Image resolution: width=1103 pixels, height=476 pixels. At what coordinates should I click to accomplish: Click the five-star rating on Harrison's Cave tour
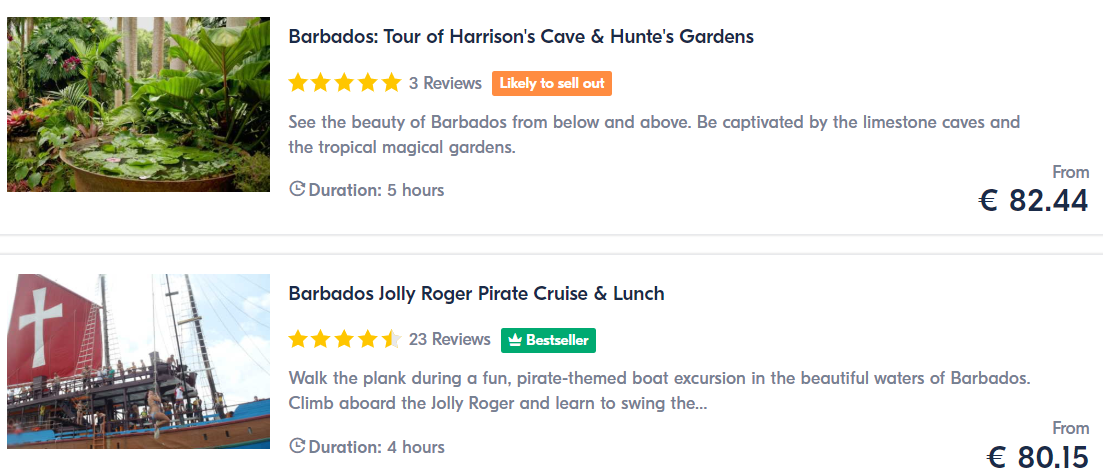[x=345, y=83]
